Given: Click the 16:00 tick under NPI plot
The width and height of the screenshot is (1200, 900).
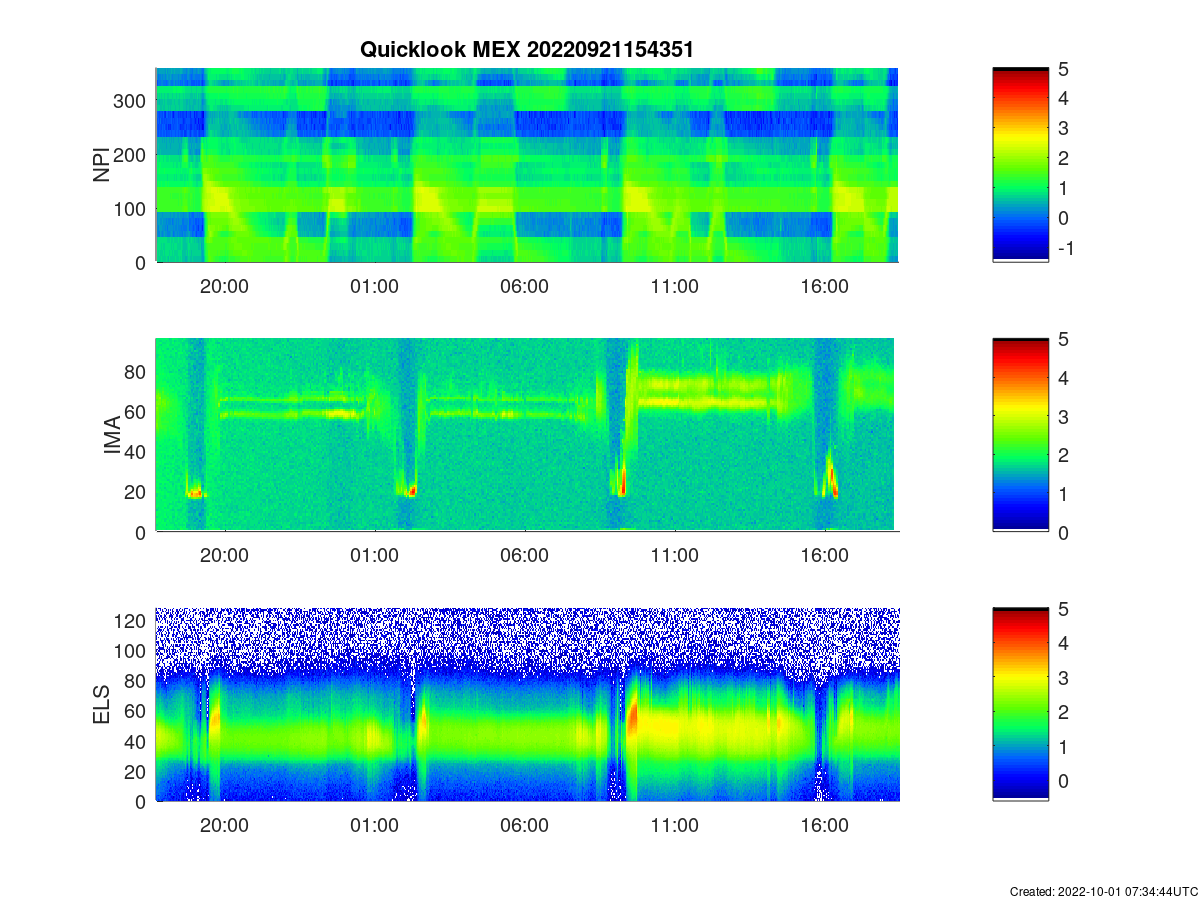Looking at the screenshot, I should (x=824, y=285).
